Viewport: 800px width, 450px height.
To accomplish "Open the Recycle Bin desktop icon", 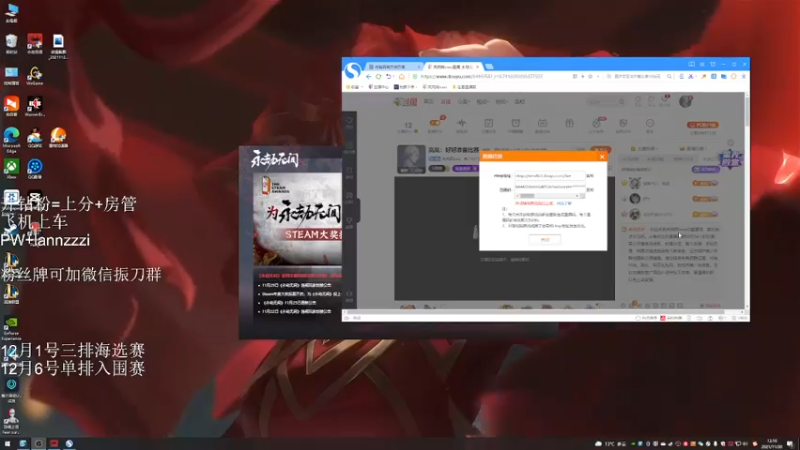I will 11,43.
